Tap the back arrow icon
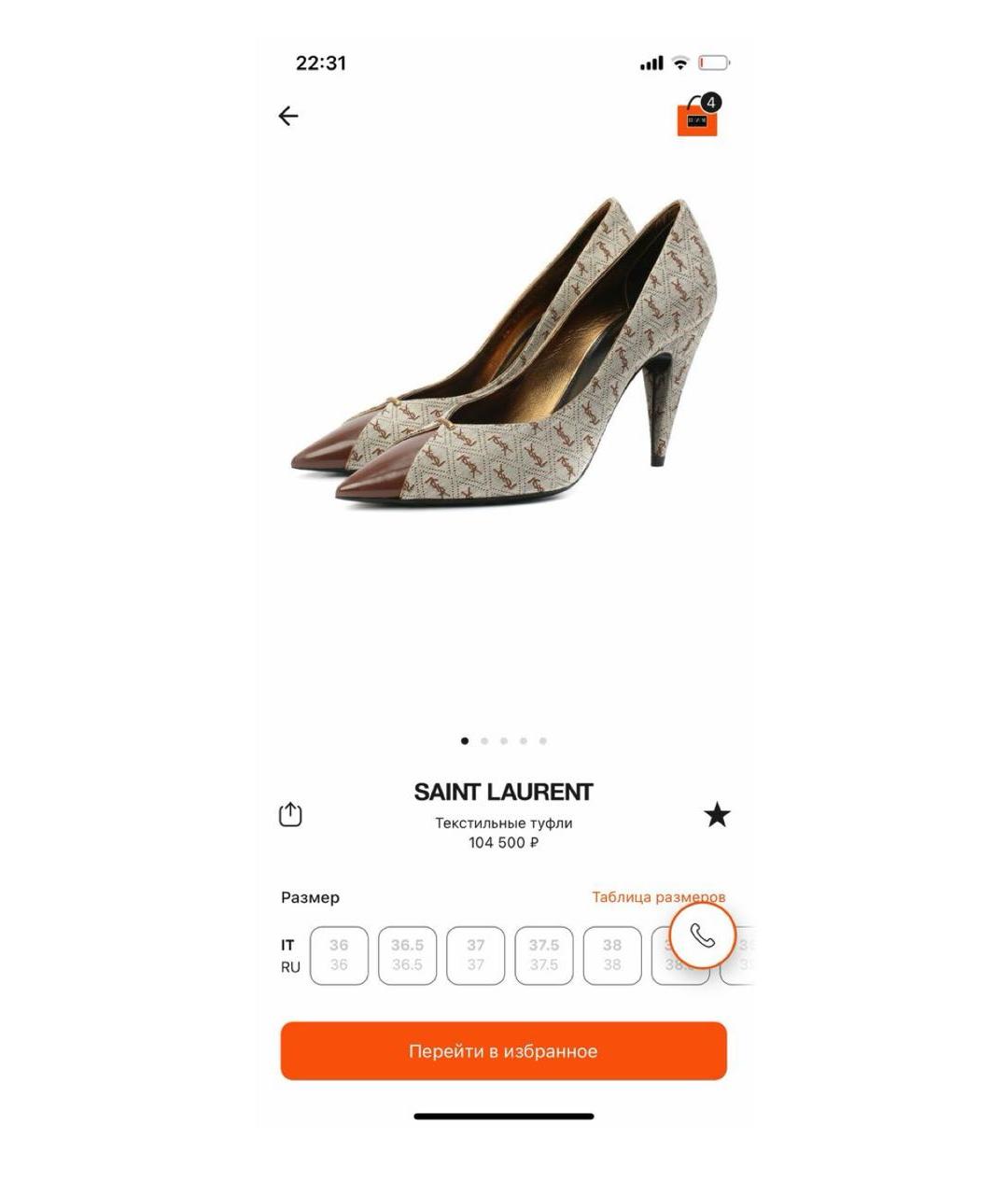1008x1195 pixels. [288, 116]
